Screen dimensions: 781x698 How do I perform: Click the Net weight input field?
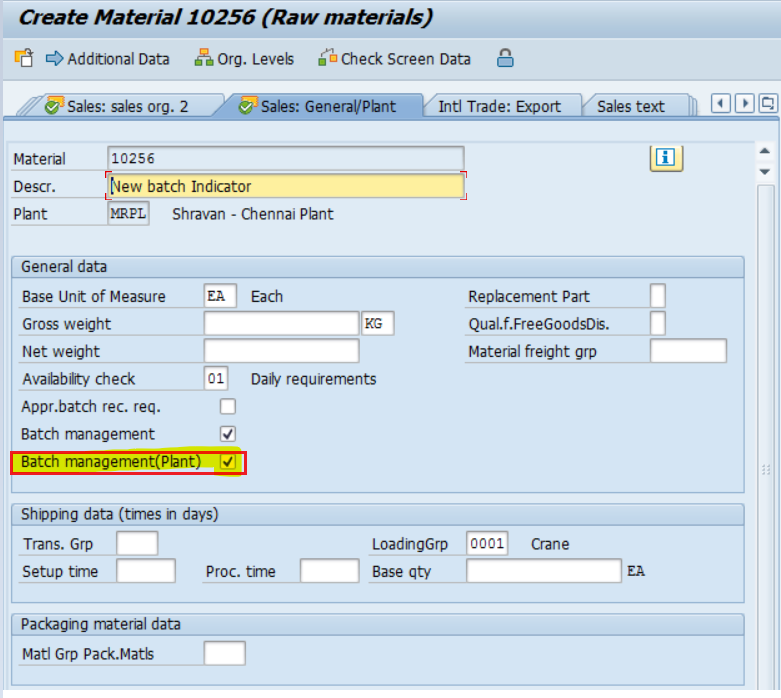[281, 351]
